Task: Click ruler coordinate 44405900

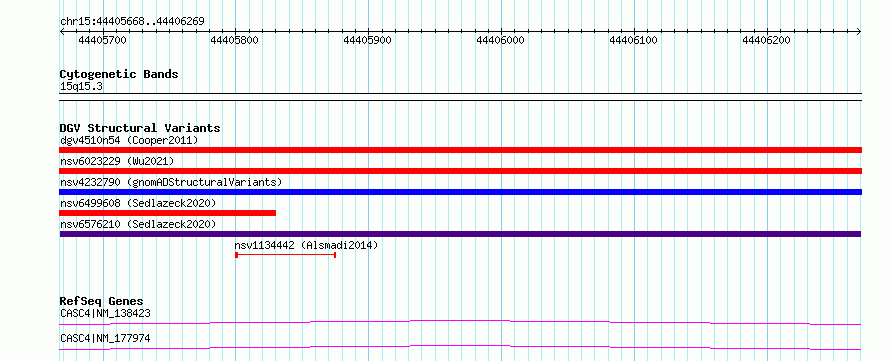Action: (367, 40)
